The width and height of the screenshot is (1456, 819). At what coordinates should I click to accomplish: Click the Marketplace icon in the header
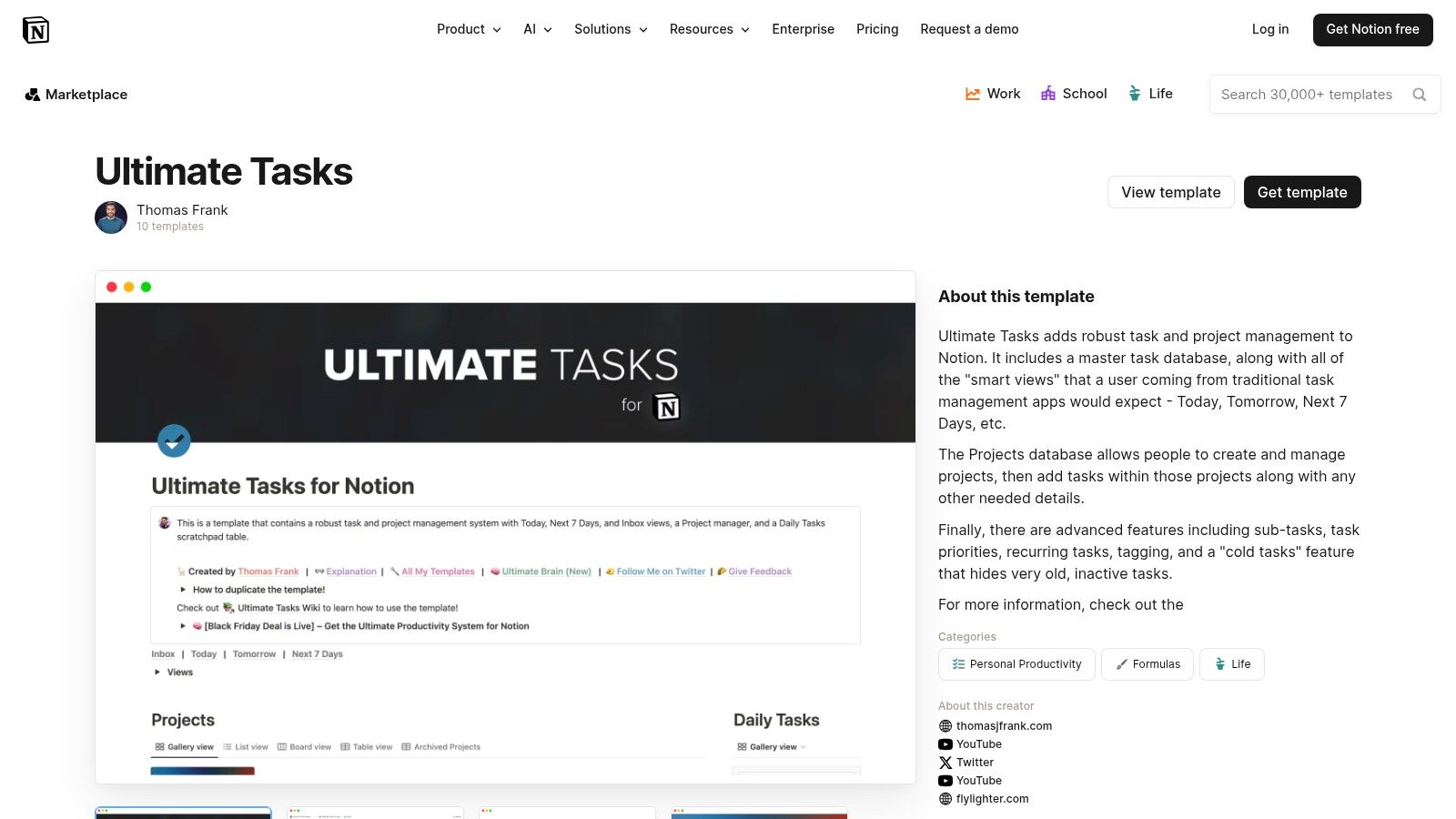(x=33, y=94)
